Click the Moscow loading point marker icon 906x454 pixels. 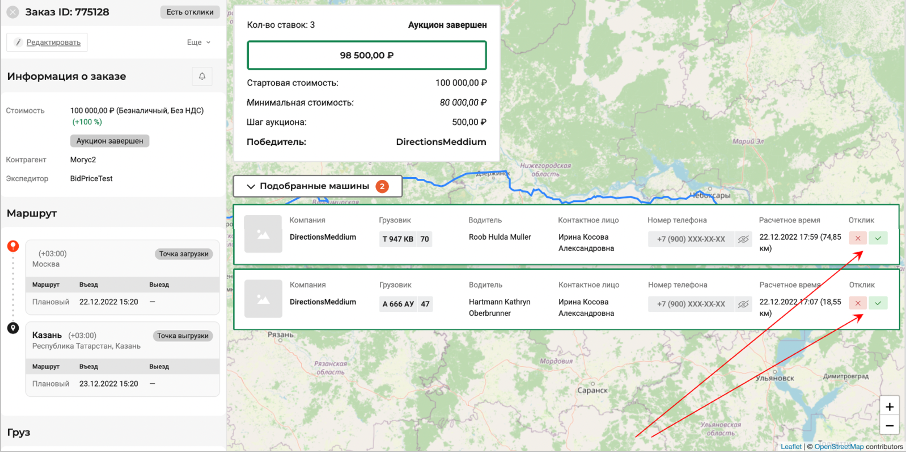13,246
